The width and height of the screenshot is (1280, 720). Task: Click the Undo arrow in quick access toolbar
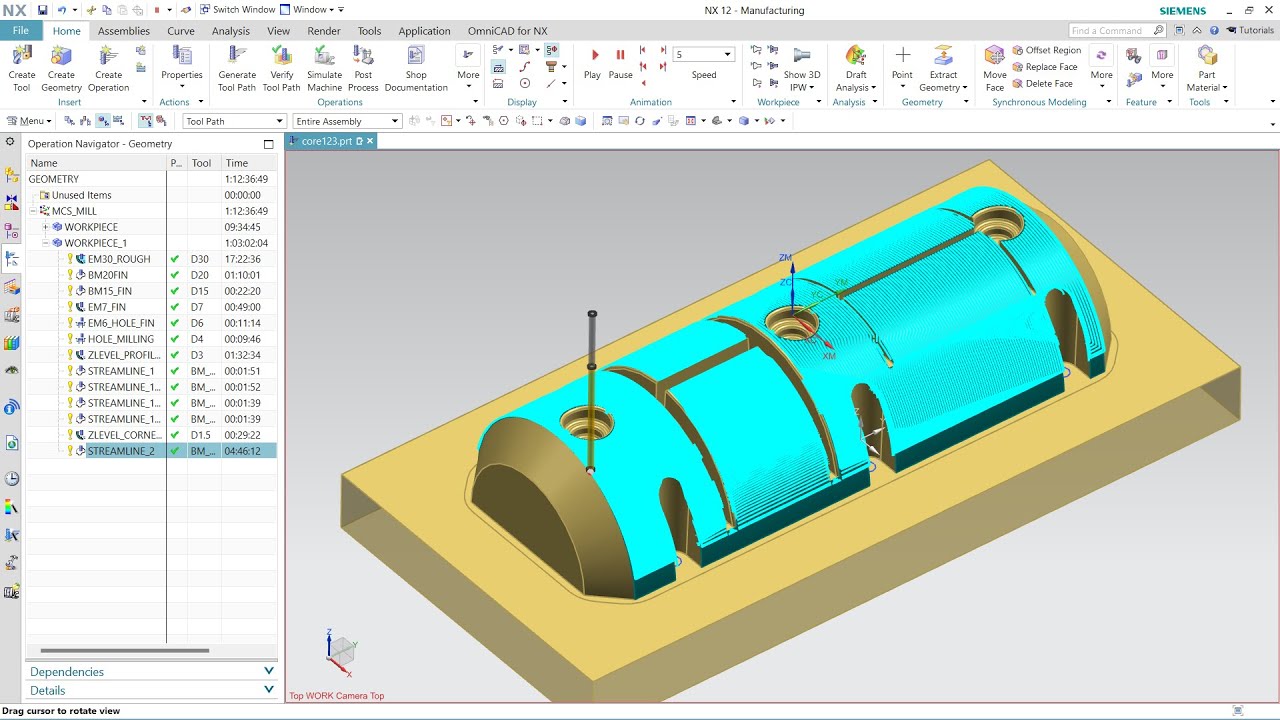coord(62,9)
